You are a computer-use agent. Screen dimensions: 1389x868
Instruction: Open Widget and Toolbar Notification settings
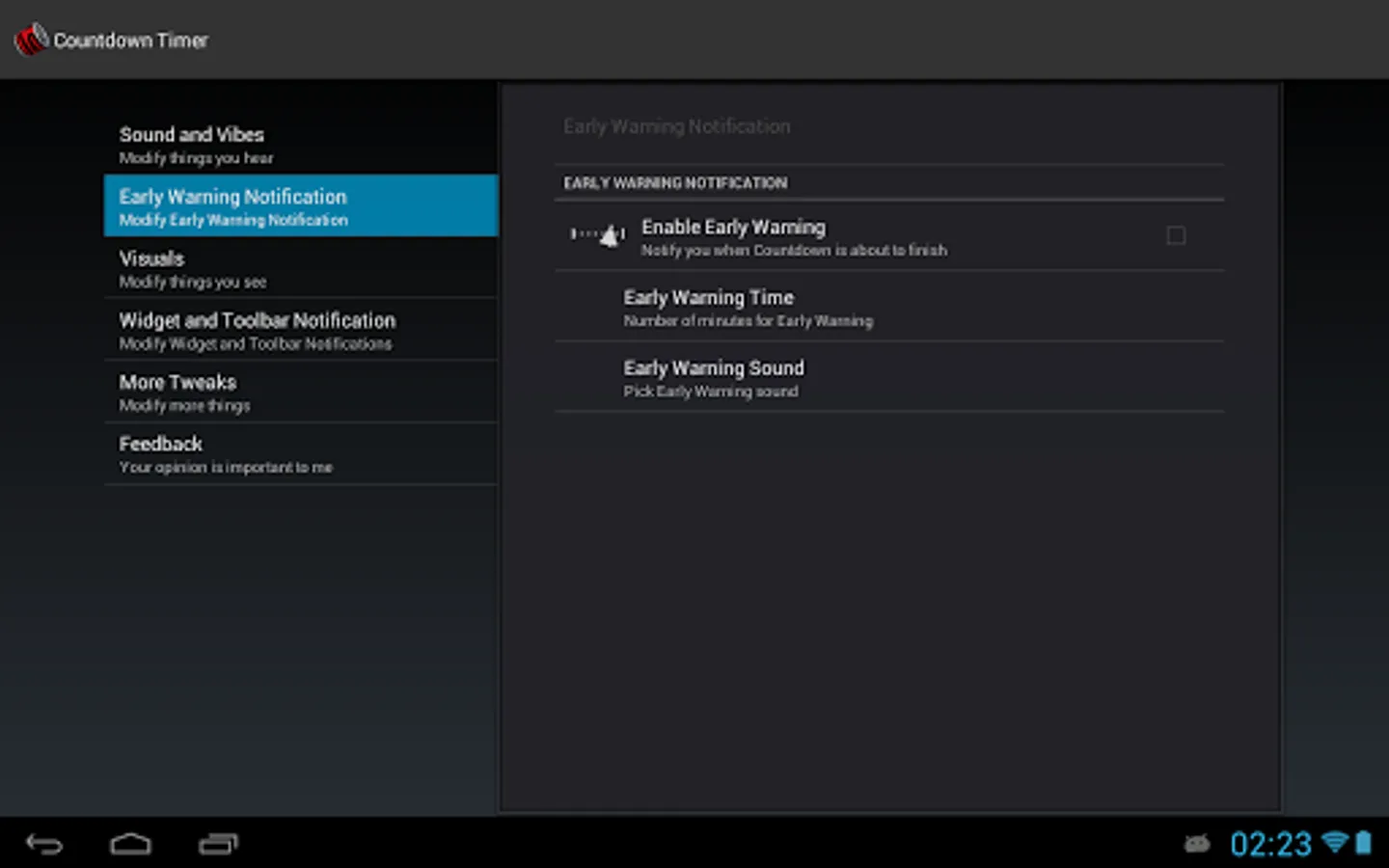click(301, 329)
